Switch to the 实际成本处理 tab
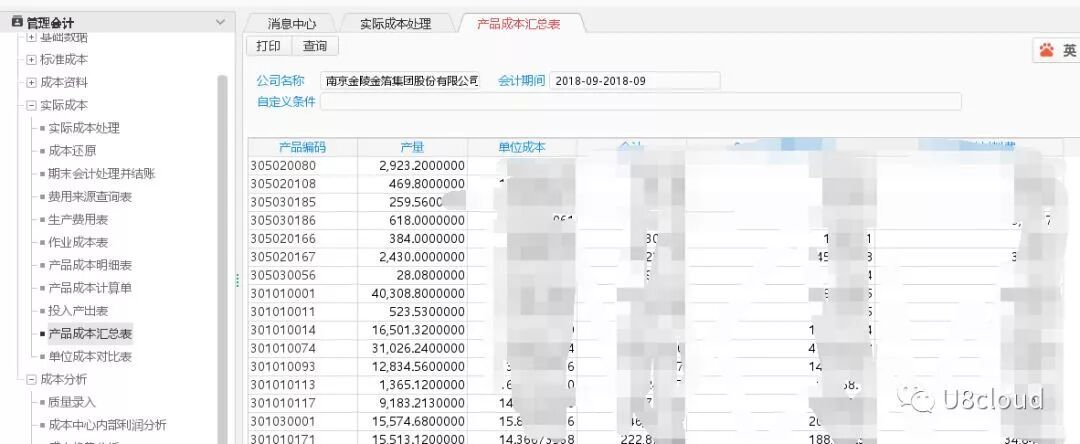This screenshot has width=1080, height=444. click(395, 23)
